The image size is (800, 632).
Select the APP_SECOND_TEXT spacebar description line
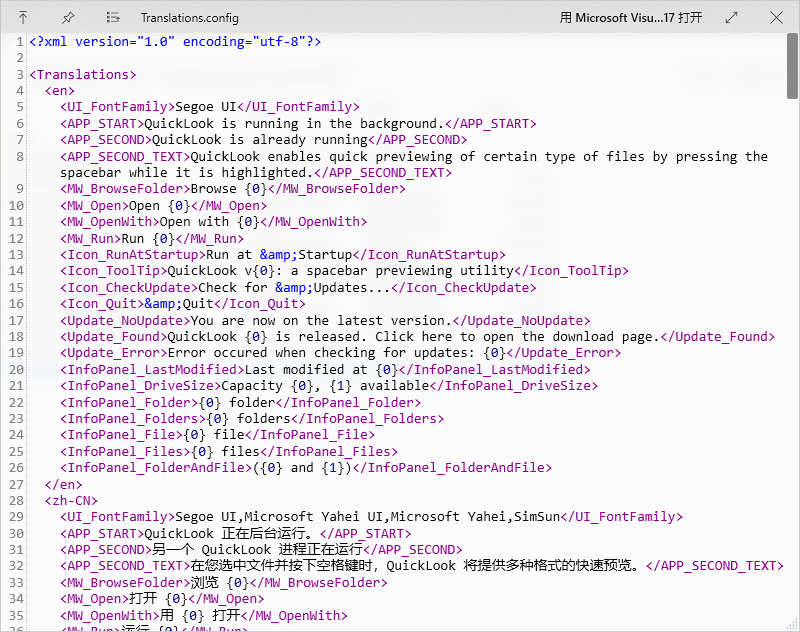click(x=400, y=155)
